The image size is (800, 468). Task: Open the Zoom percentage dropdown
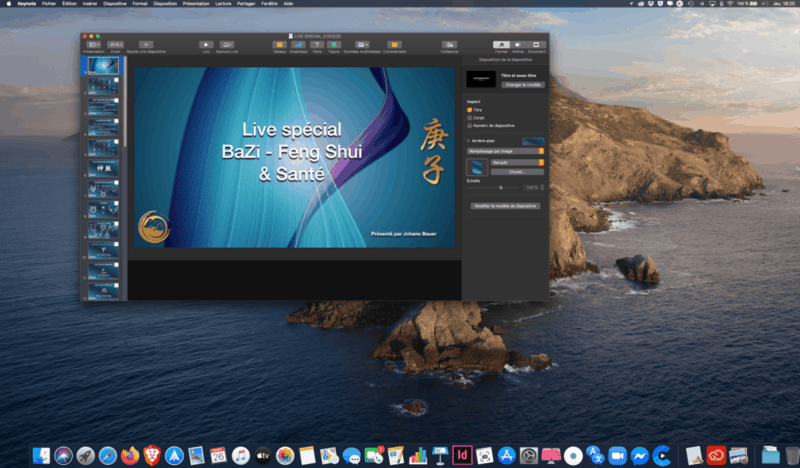pos(115,45)
